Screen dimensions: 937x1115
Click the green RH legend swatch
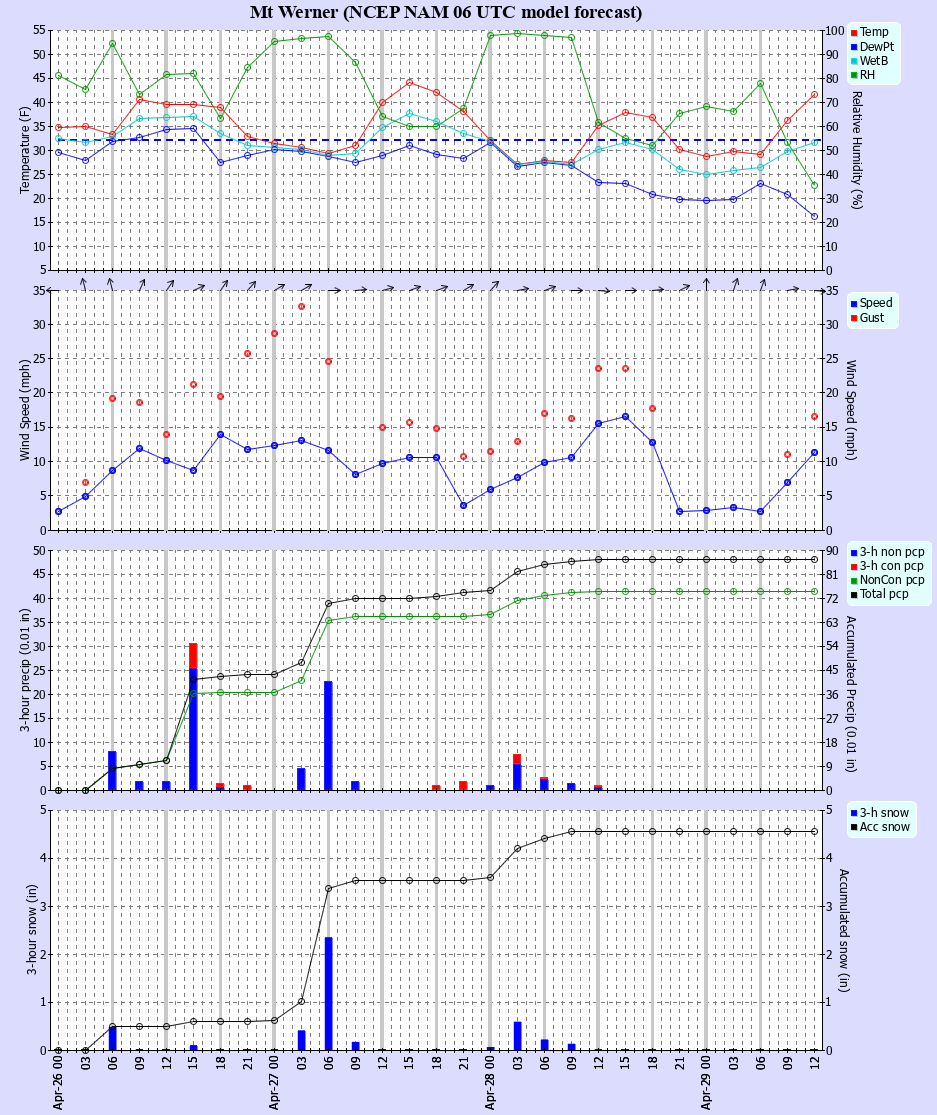click(x=854, y=75)
